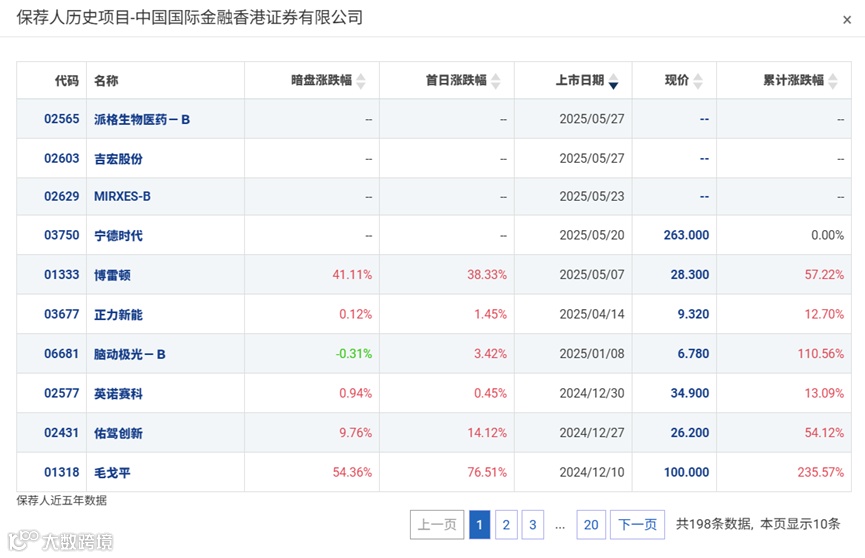Open stock 佑驾创新
This screenshot has height=558, width=865.
[118, 433]
